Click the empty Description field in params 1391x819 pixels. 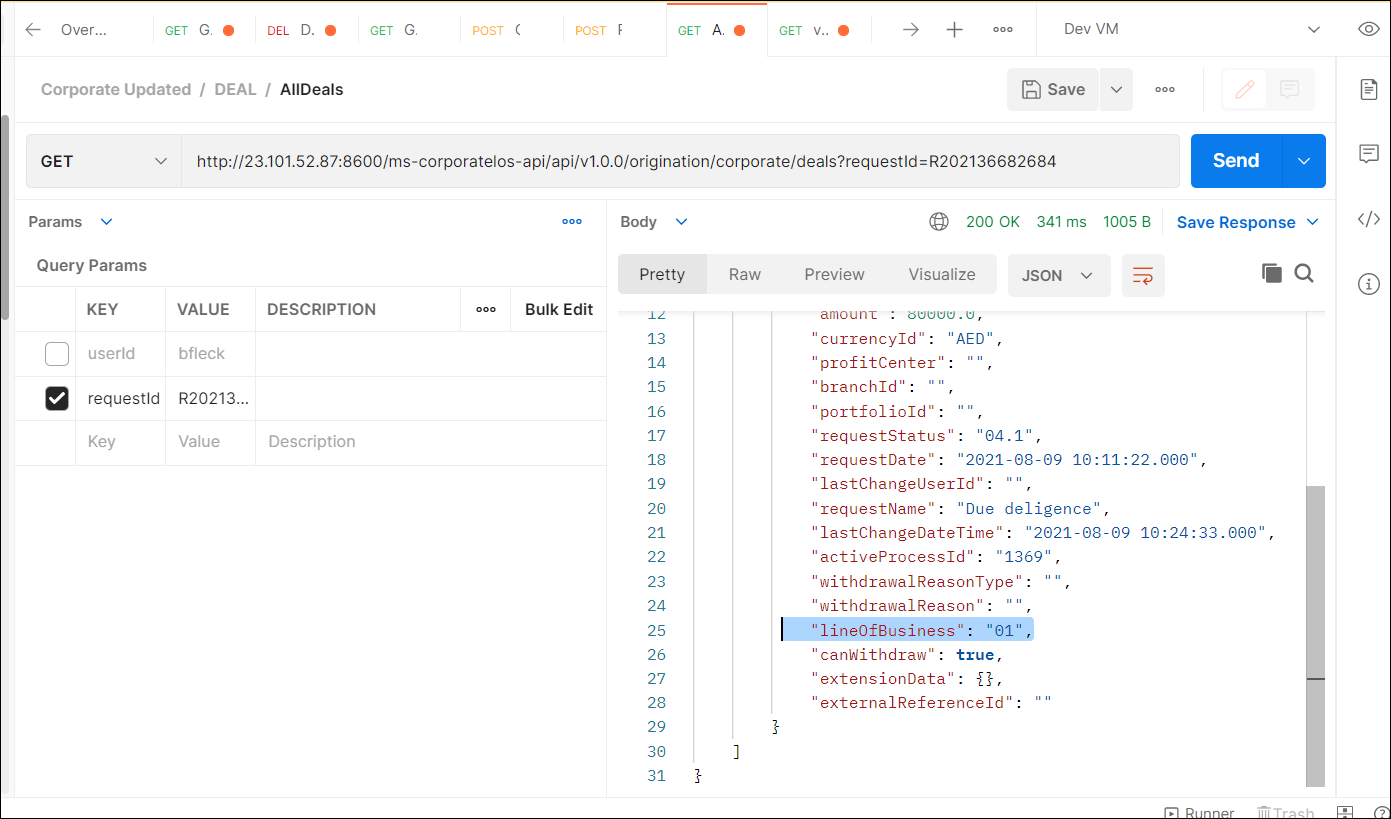point(430,442)
